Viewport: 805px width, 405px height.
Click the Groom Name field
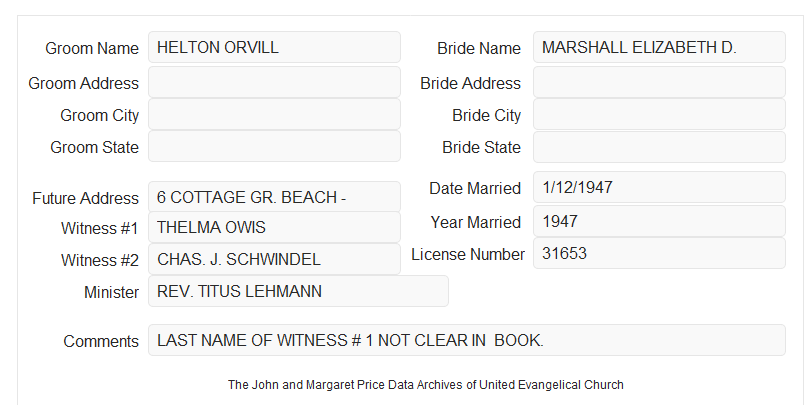(274, 47)
